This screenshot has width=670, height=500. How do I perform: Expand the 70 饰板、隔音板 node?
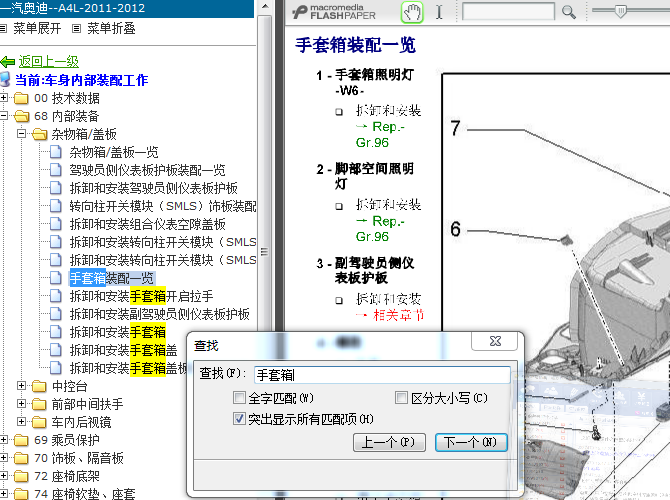tap(6, 458)
